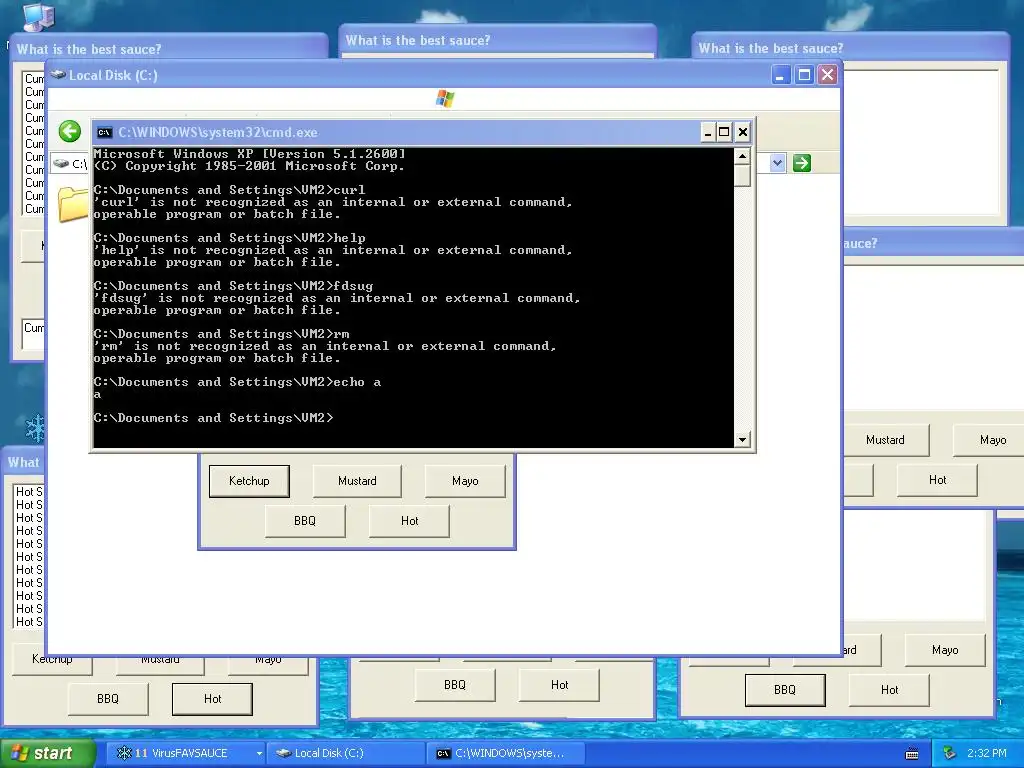Click the snowflake desktop icon behind Local Disk window
The width and height of the screenshot is (1024, 768).
click(x=35, y=428)
